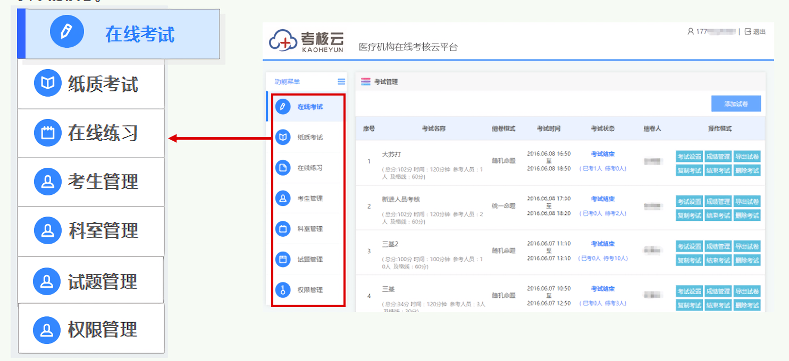Select 在线考试 text in the platform sidebar
The image size is (789, 361).
(x=310, y=107)
